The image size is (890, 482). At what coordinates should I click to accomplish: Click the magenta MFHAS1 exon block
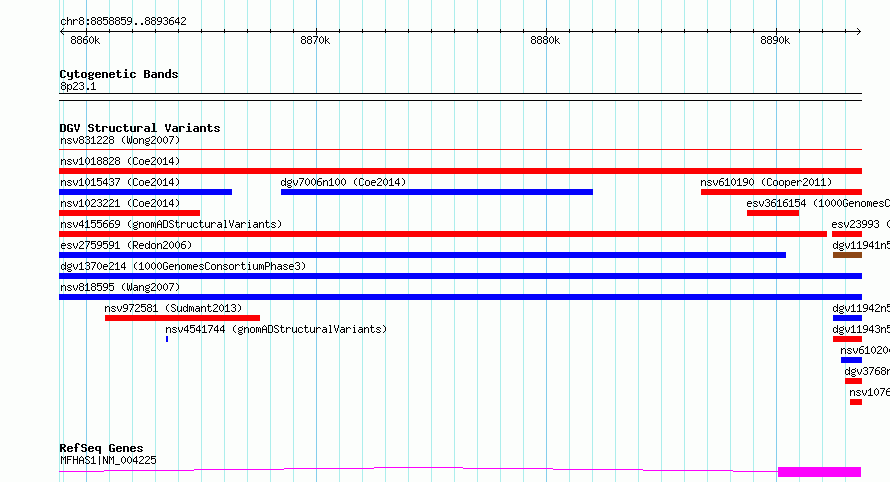pyautogui.click(x=820, y=472)
